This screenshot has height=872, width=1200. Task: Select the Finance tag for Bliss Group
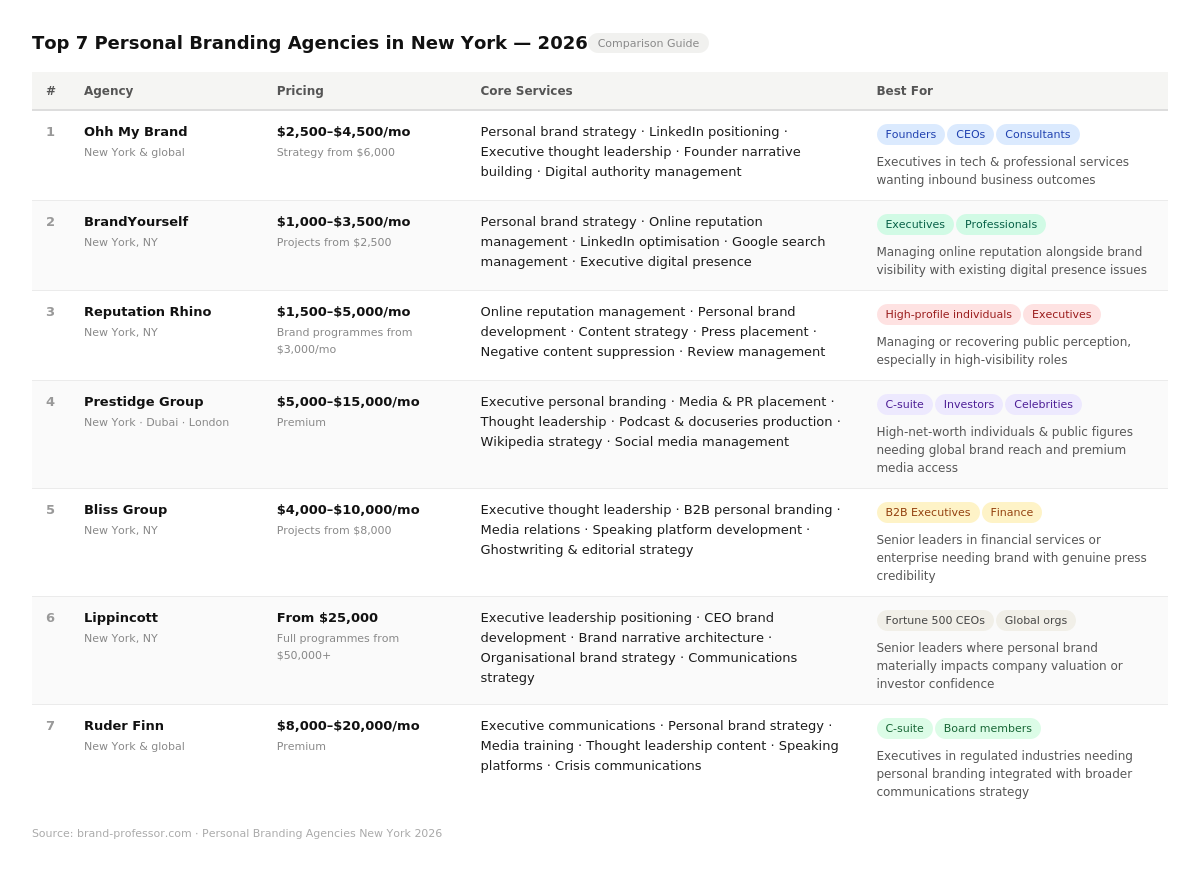[1011, 512]
